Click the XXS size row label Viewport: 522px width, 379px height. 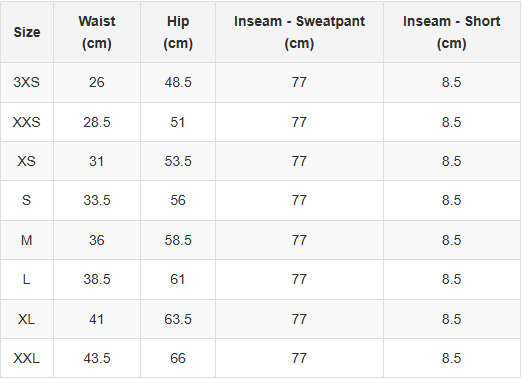click(27, 122)
